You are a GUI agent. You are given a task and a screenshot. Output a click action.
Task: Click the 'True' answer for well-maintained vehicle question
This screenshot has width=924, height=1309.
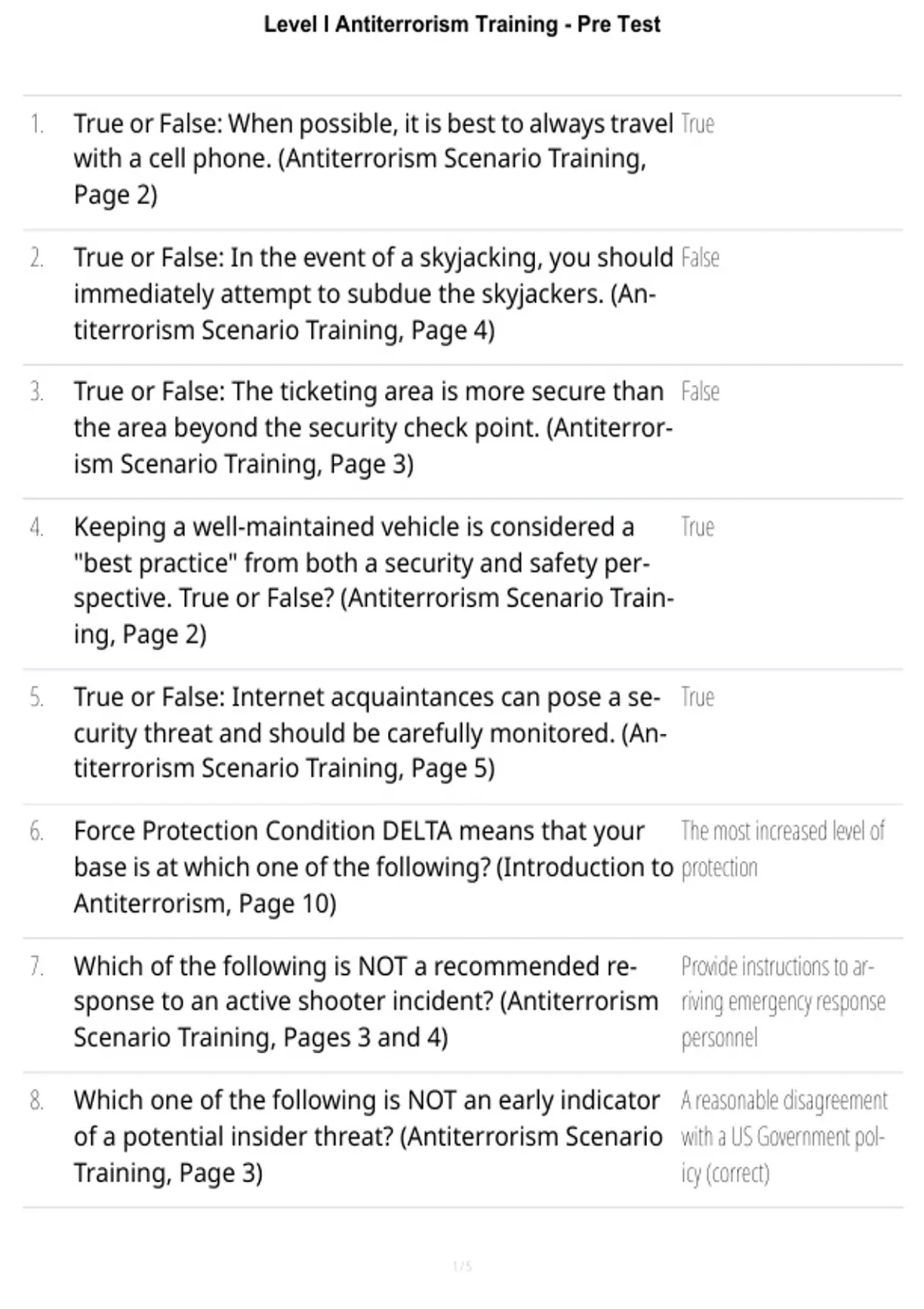698,527
